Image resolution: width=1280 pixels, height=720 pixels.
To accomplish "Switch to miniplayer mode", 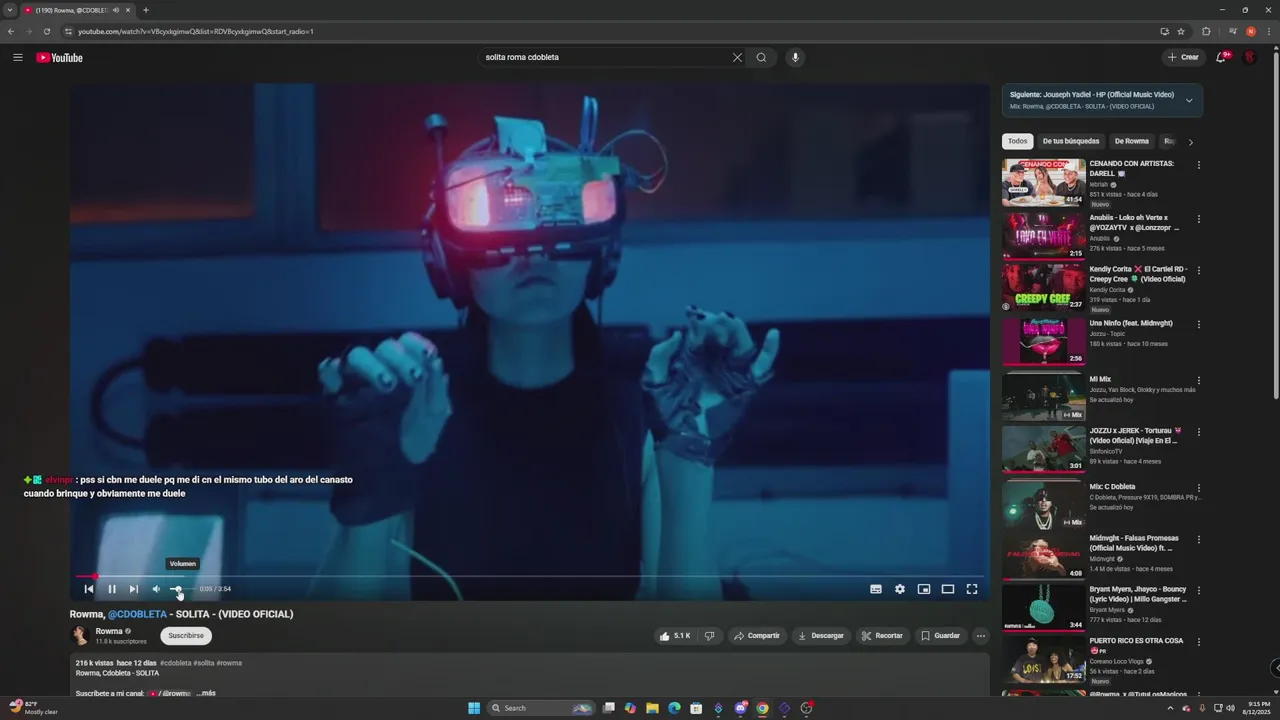I will click(x=924, y=589).
